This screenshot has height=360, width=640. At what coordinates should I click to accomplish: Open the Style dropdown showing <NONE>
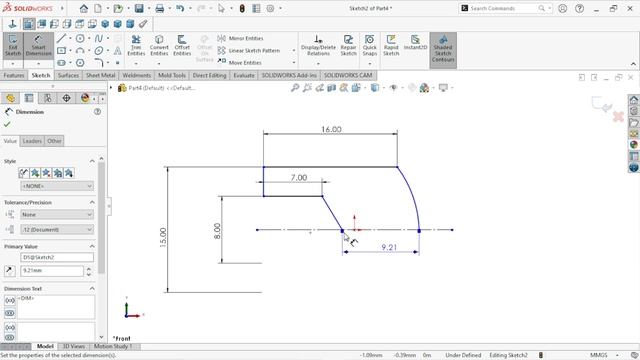[x=57, y=186]
